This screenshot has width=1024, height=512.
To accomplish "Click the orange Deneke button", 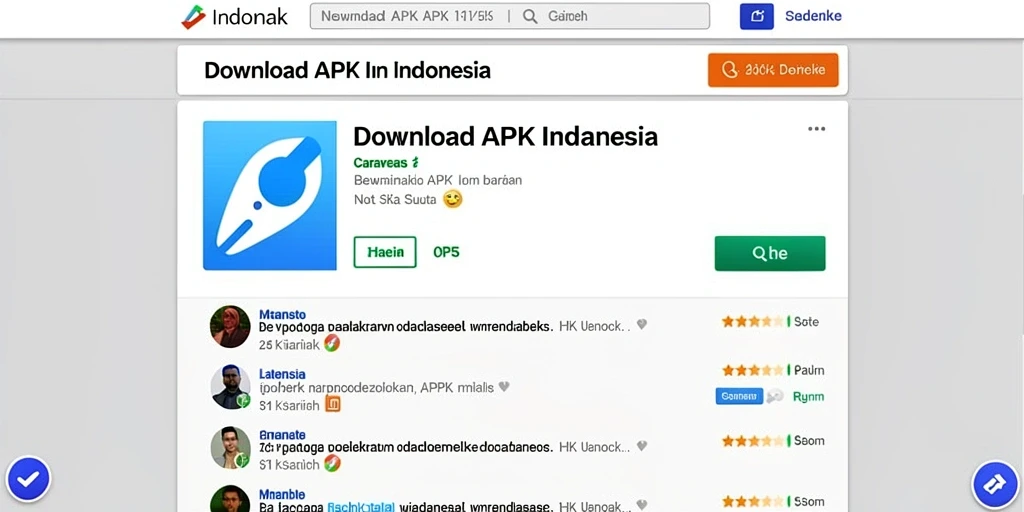I will 773,70.
